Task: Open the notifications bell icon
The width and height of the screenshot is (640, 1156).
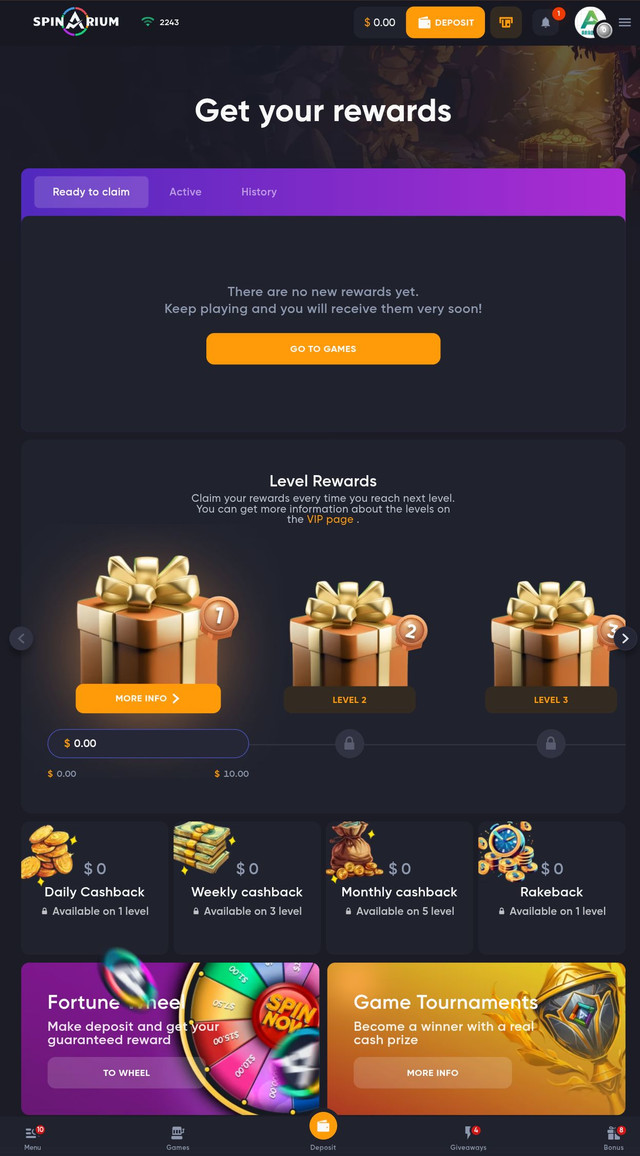Action: click(546, 22)
